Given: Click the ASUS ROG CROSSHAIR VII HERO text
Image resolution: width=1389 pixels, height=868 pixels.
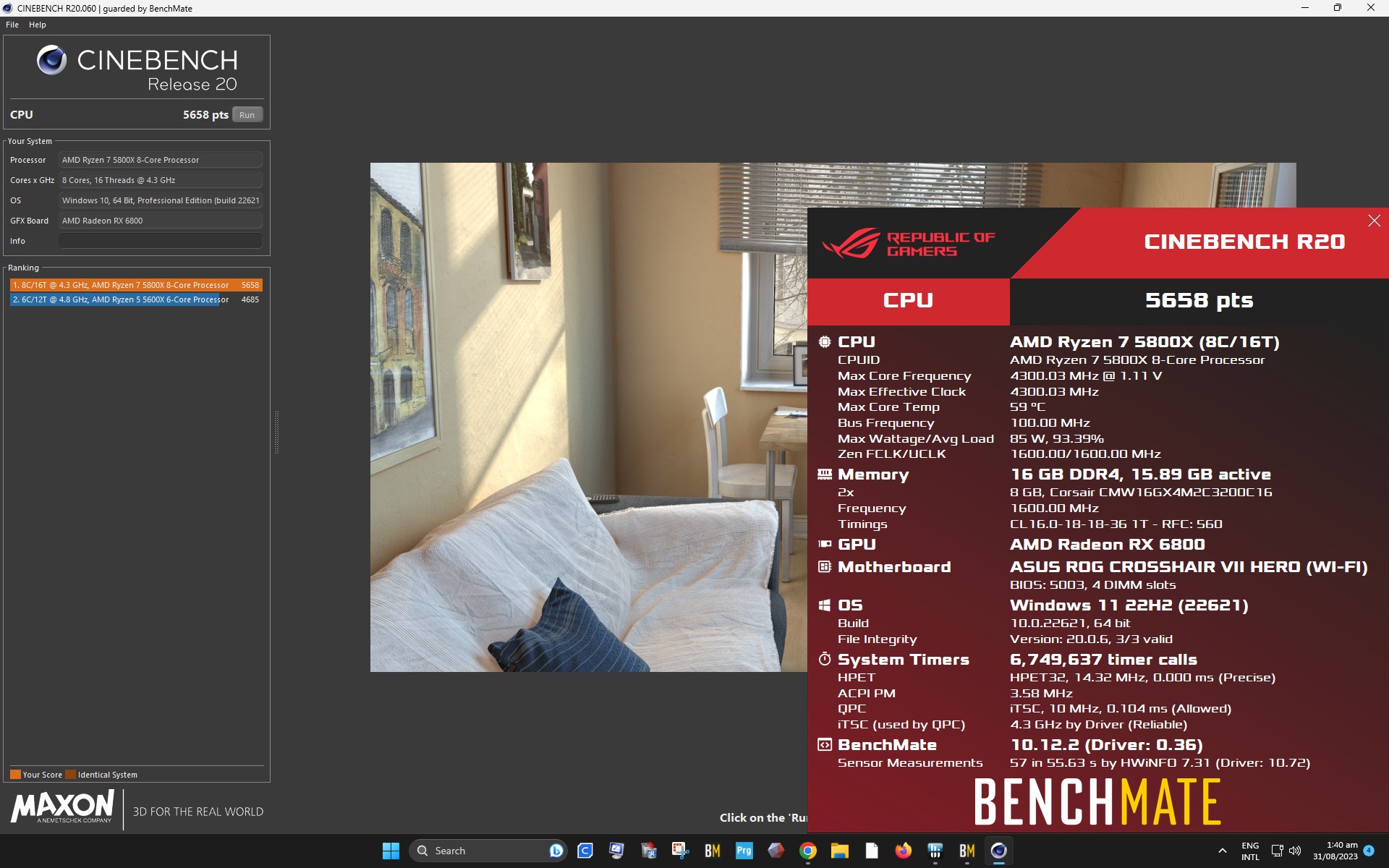Looking at the screenshot, I should [x=1189, y=567].
